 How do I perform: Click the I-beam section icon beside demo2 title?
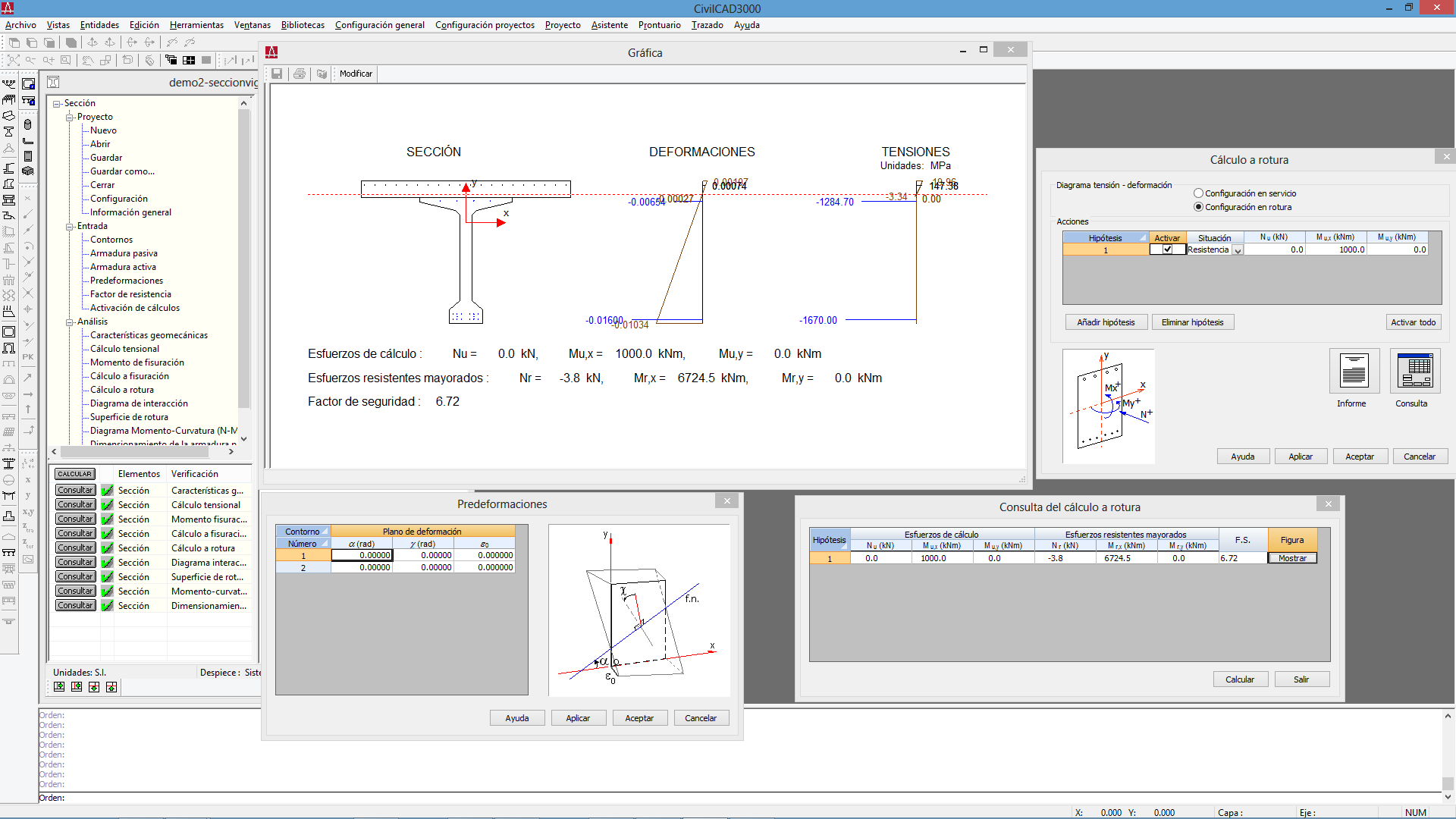coord(53,83)
